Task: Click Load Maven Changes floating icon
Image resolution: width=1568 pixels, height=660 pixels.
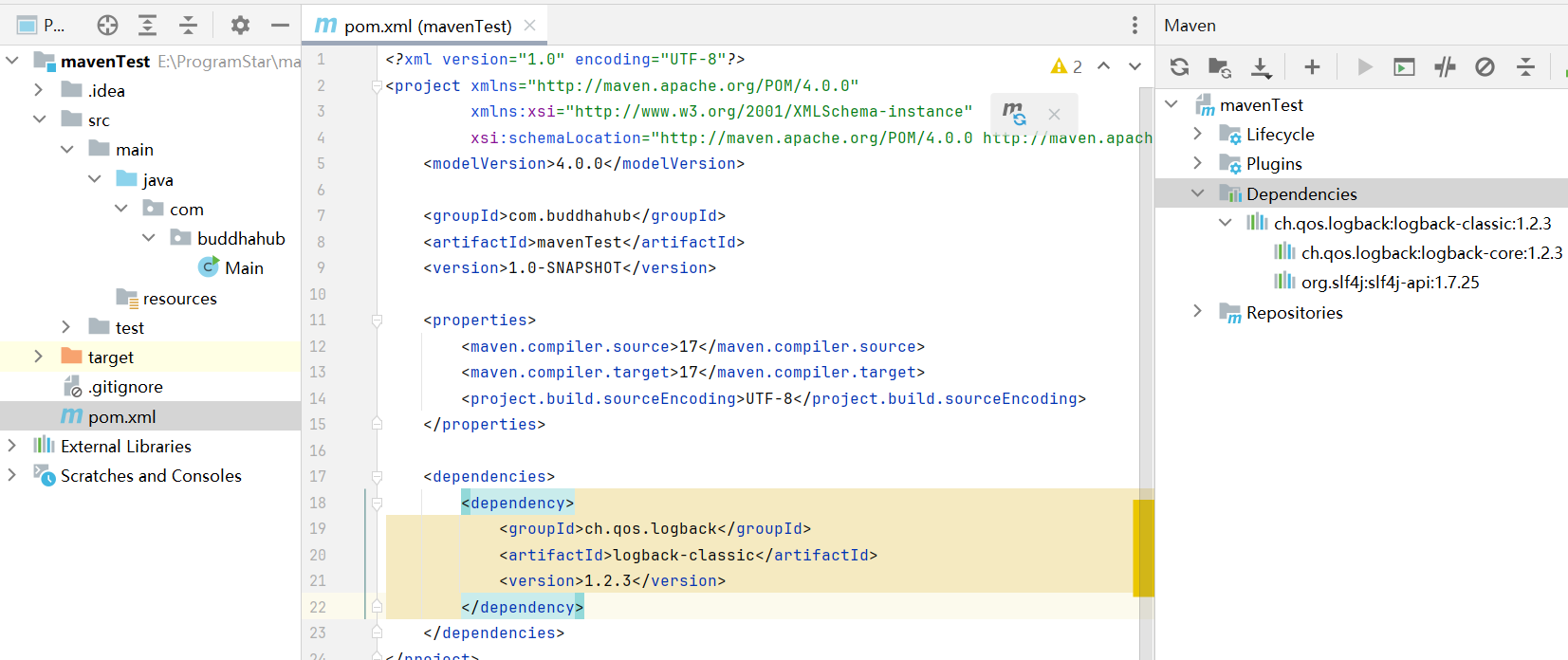Action: click(1014, 114)
